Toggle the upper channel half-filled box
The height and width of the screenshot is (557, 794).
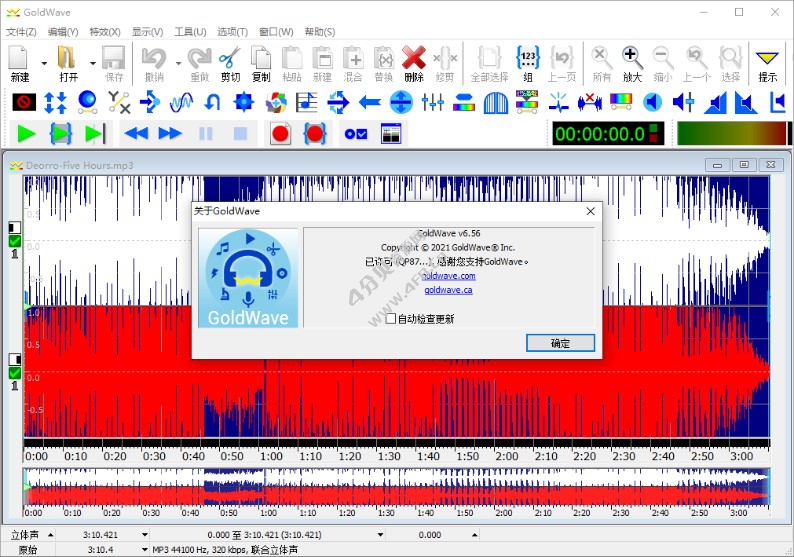click(x=15, y=227)
